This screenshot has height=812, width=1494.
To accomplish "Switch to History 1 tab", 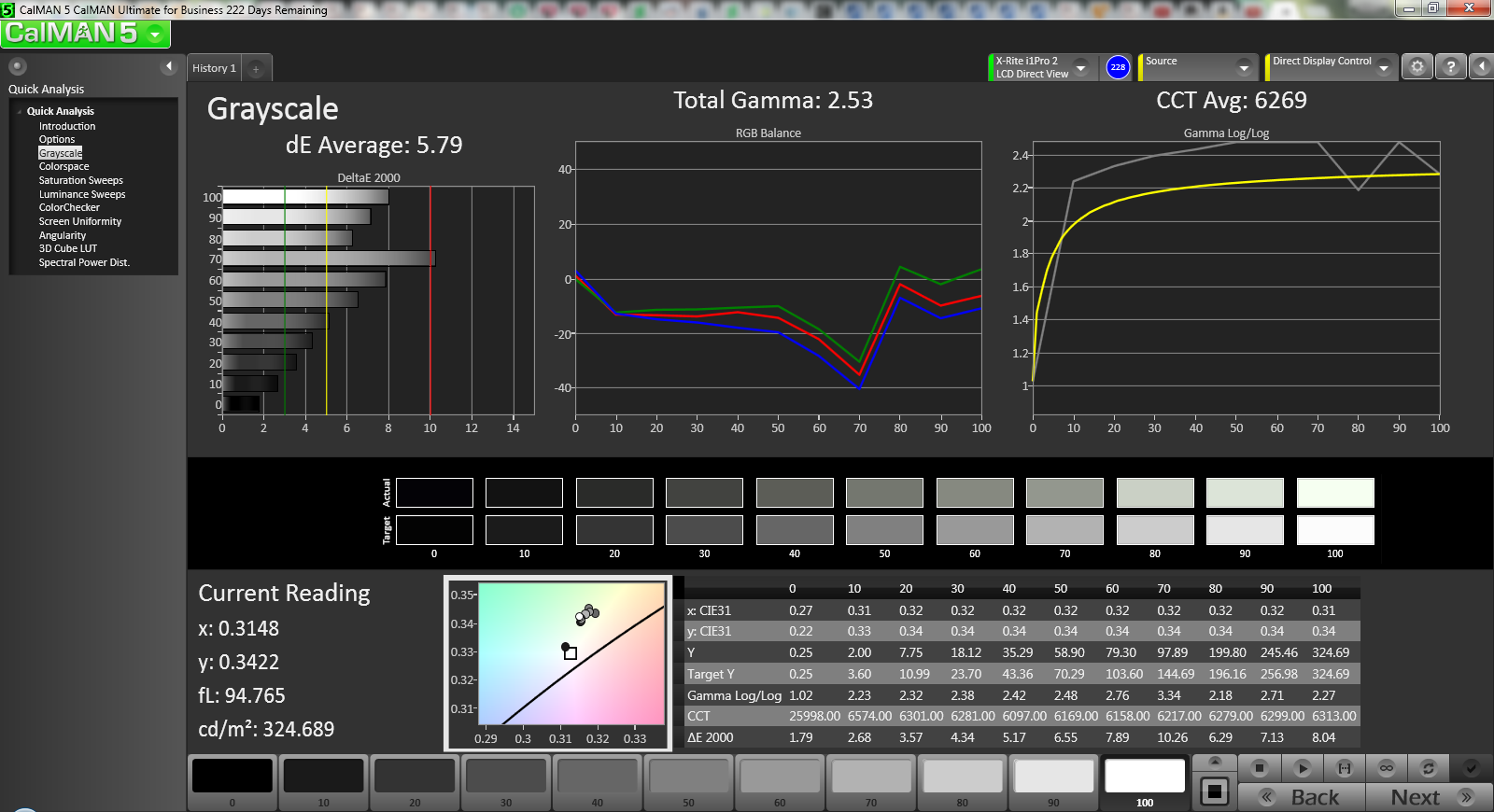I will click(214, 68).
